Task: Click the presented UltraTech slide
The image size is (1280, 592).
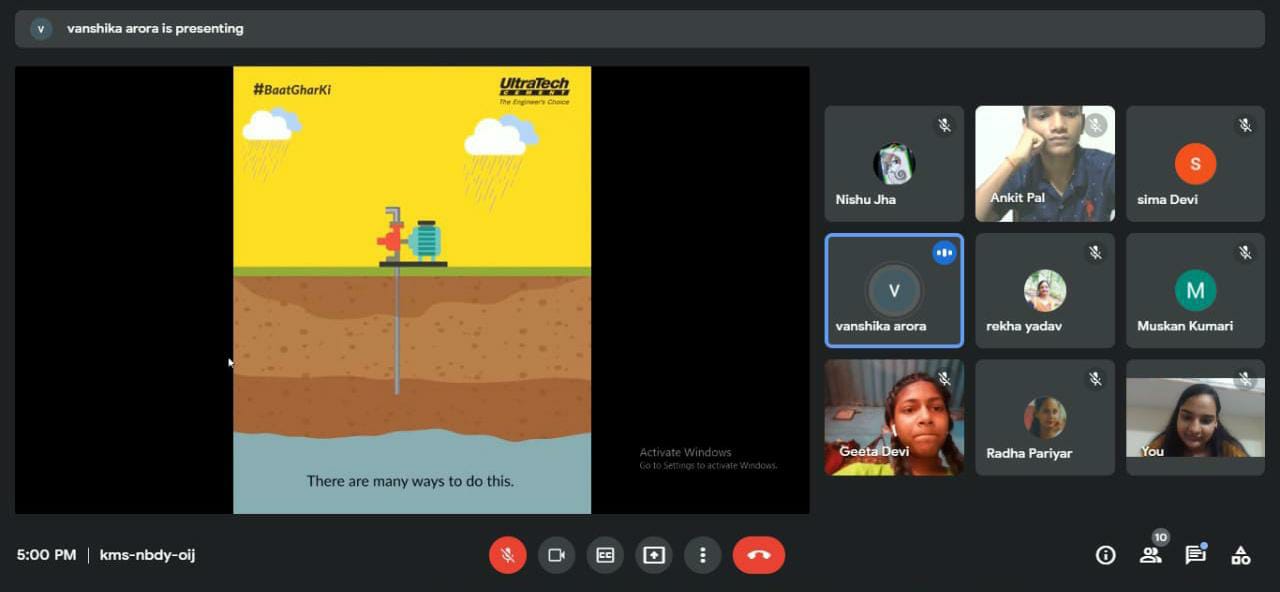Action: [x=412, y=290]
